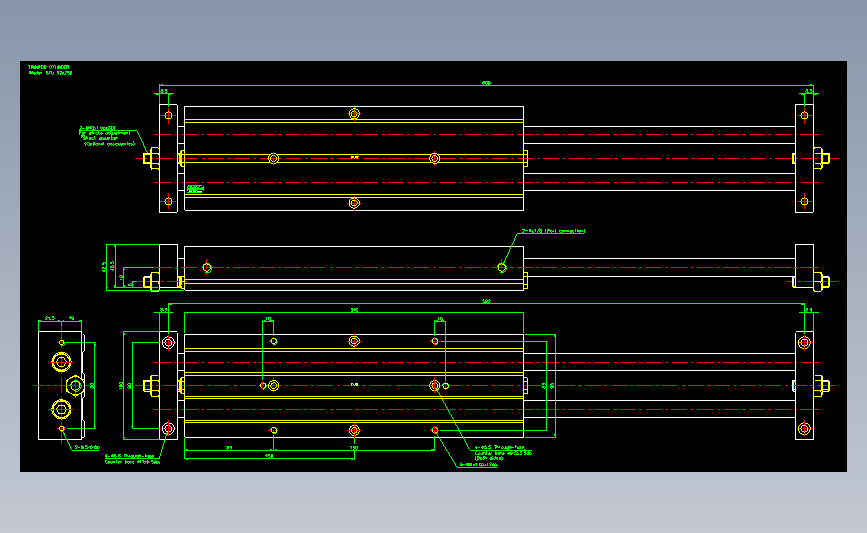Click the port hole marked by the leader in the middle view

(502, 268)
